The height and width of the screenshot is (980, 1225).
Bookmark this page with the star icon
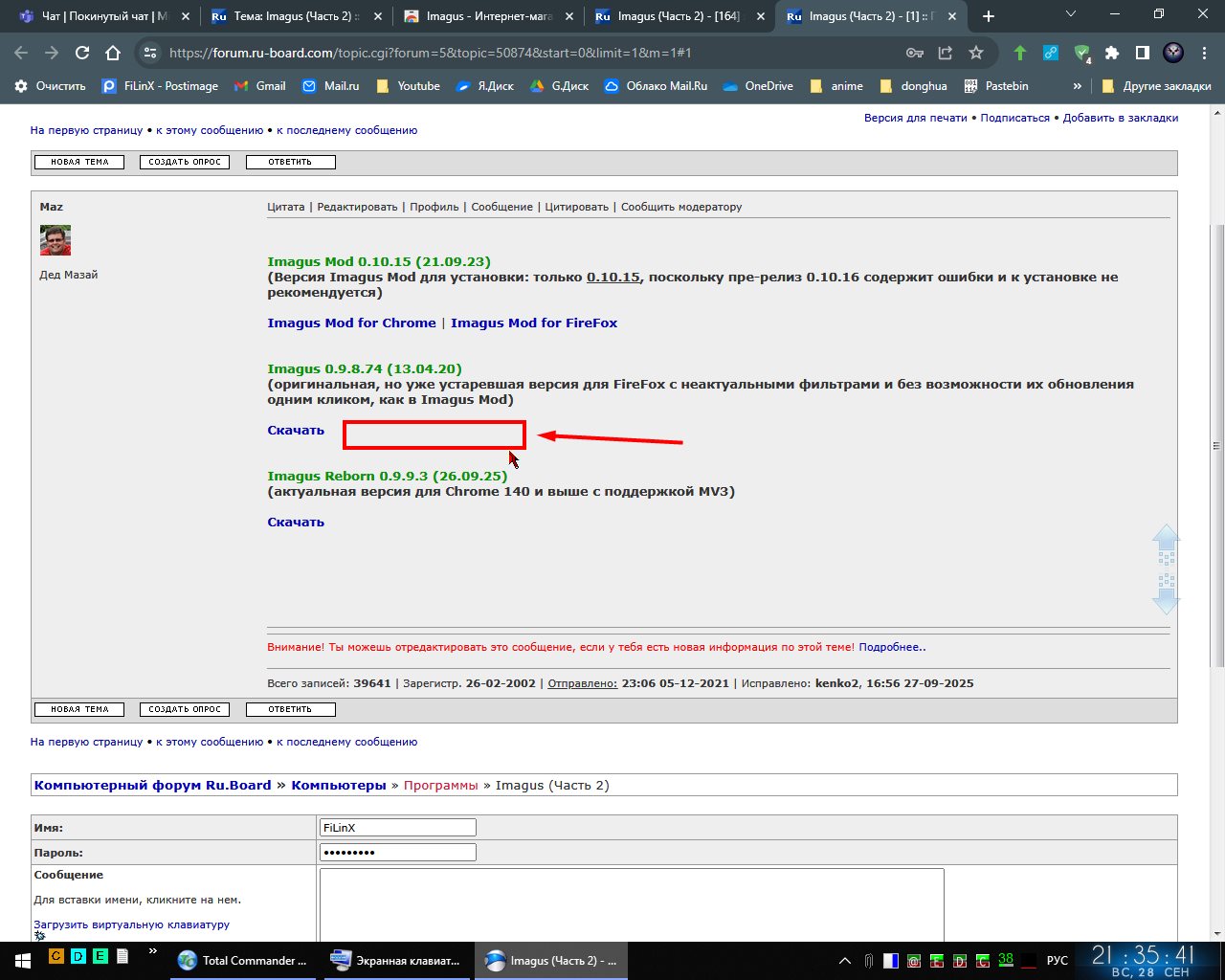tap(975, 53)
